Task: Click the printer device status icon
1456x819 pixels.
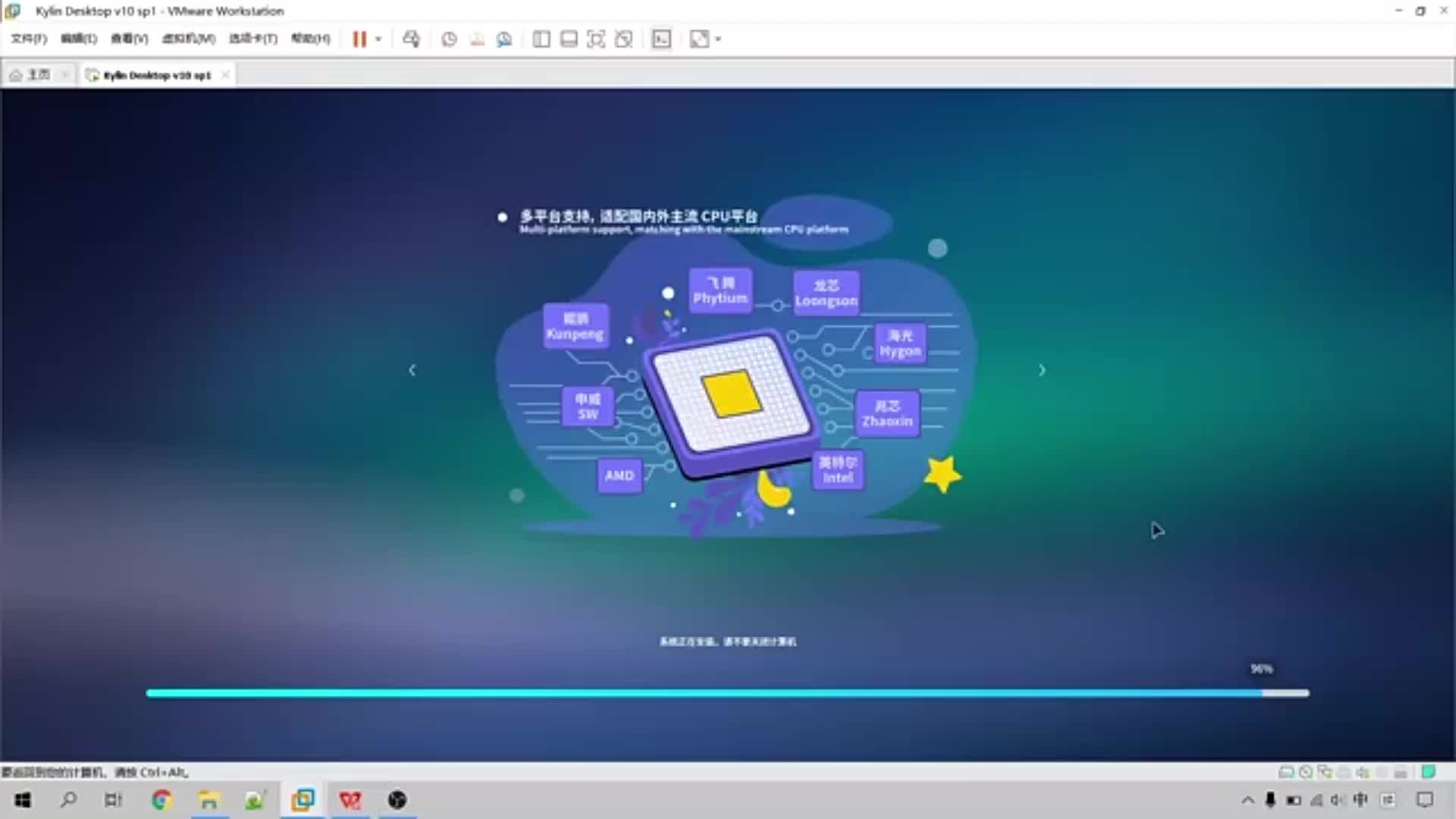Action: (x=1343, y=772)
